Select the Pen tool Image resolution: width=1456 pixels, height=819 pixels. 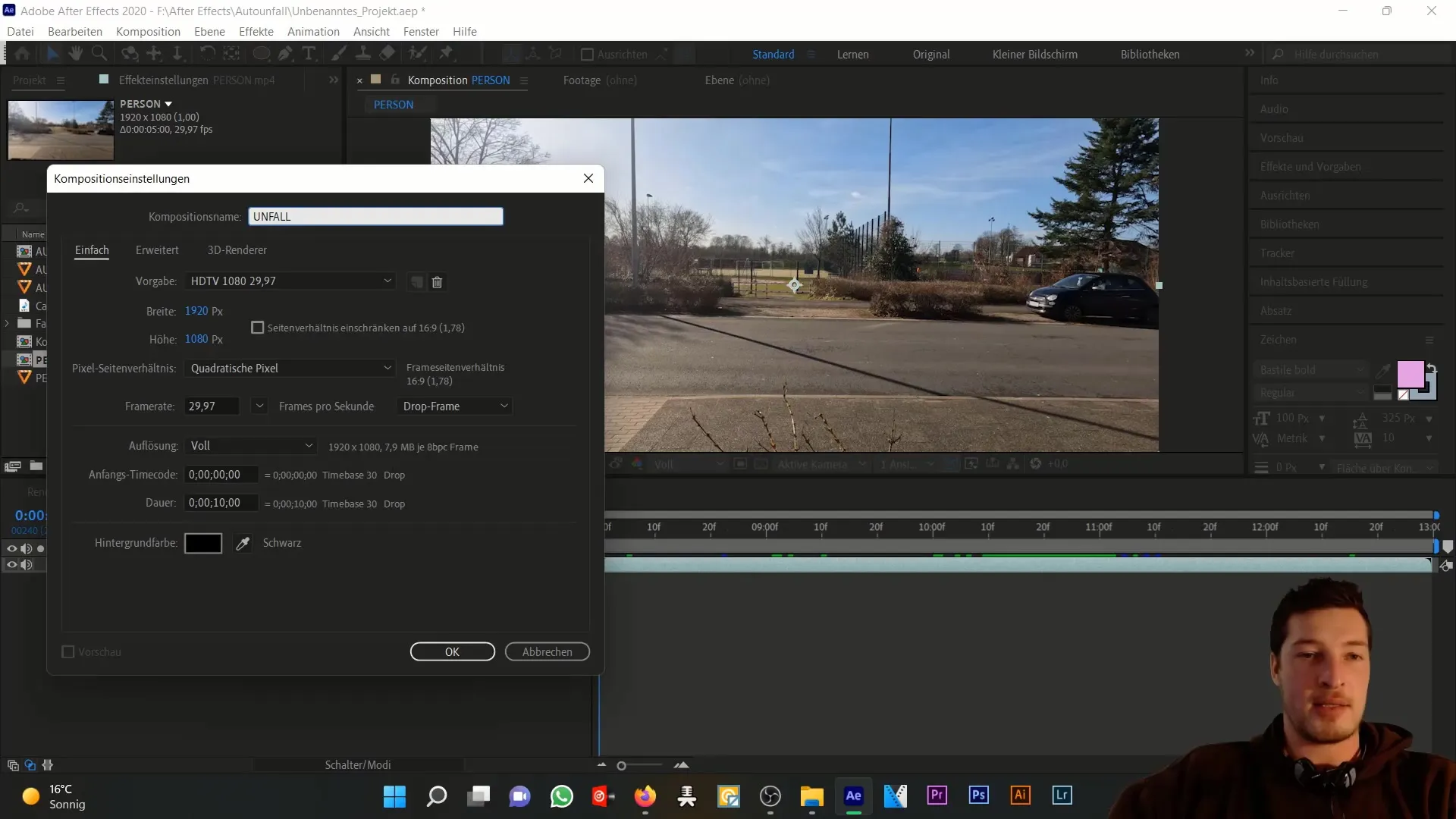(x=285, y=54)
